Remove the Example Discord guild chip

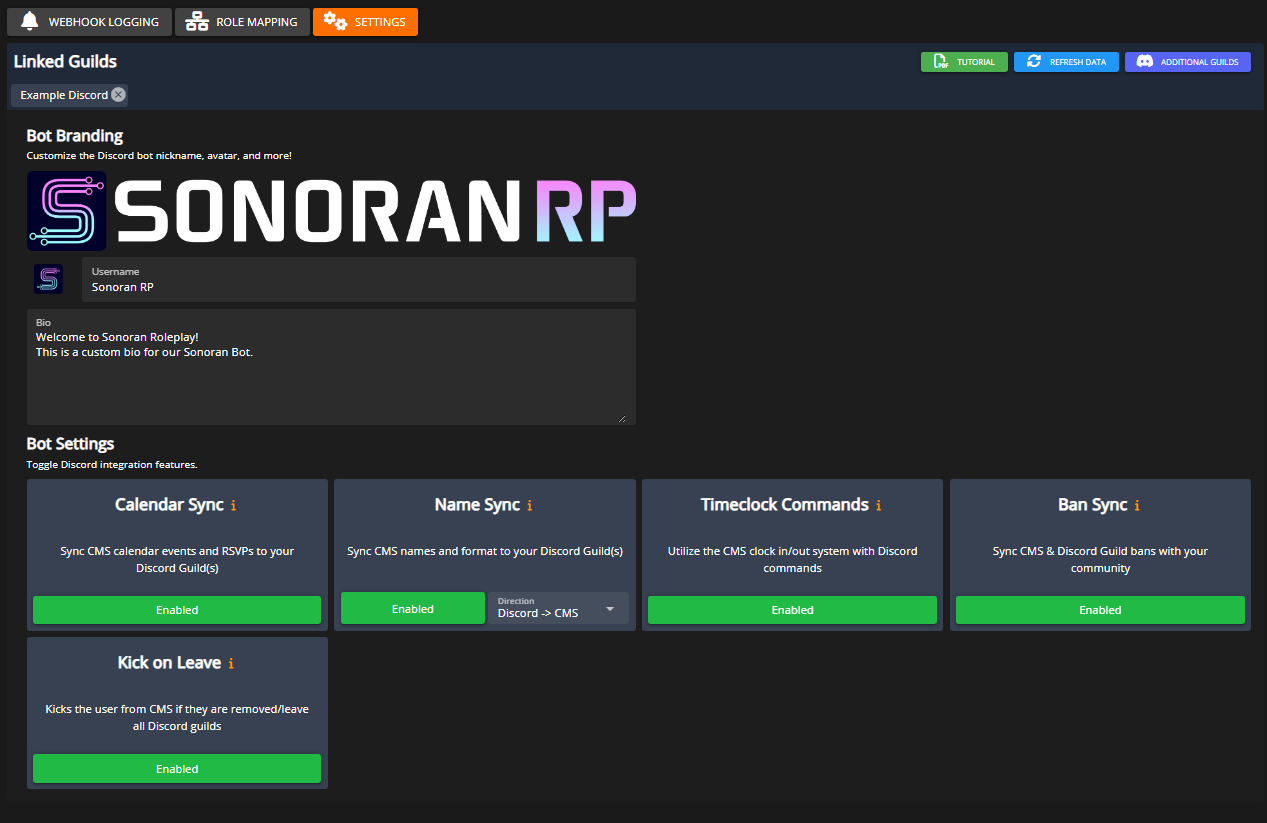point(118,95)
